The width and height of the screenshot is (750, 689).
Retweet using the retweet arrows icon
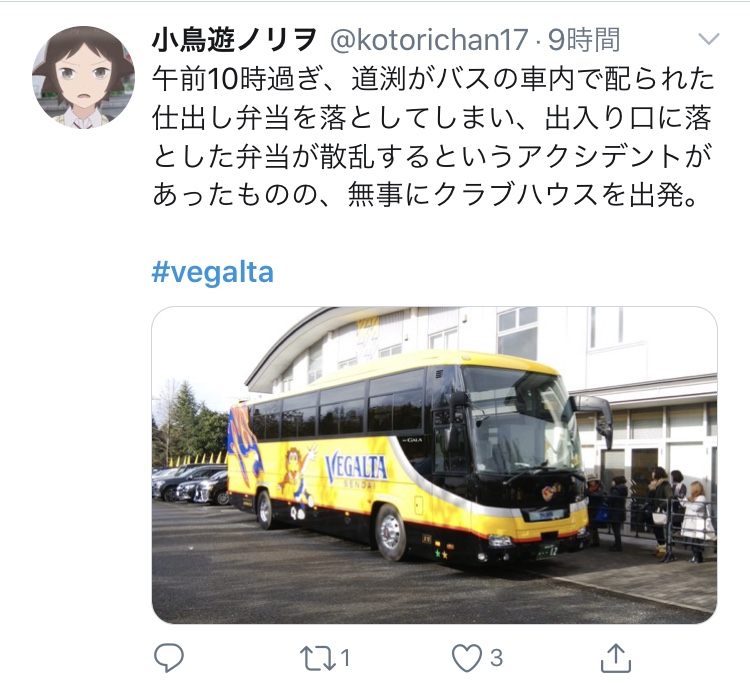[317, 658]
